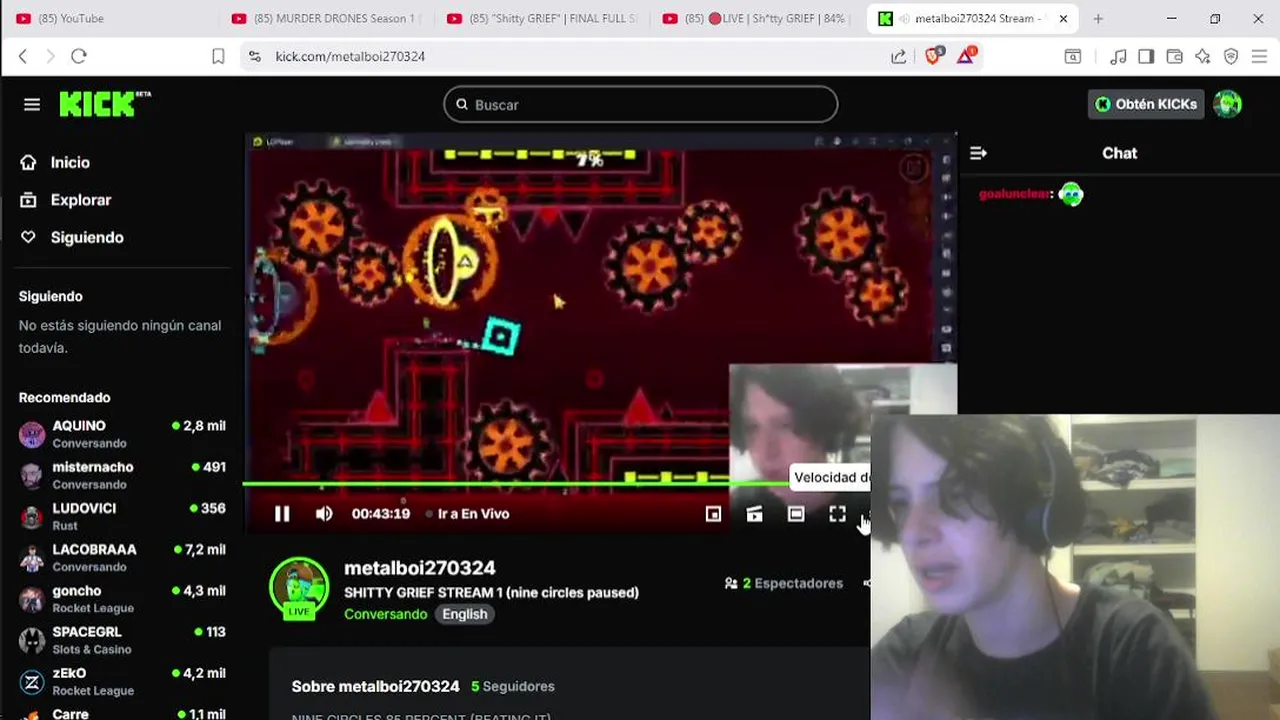The height and width of the screenshot is (720, 1280).
Task: Open the user avatar menu on Kick
Action: [x=1227, y=104]
